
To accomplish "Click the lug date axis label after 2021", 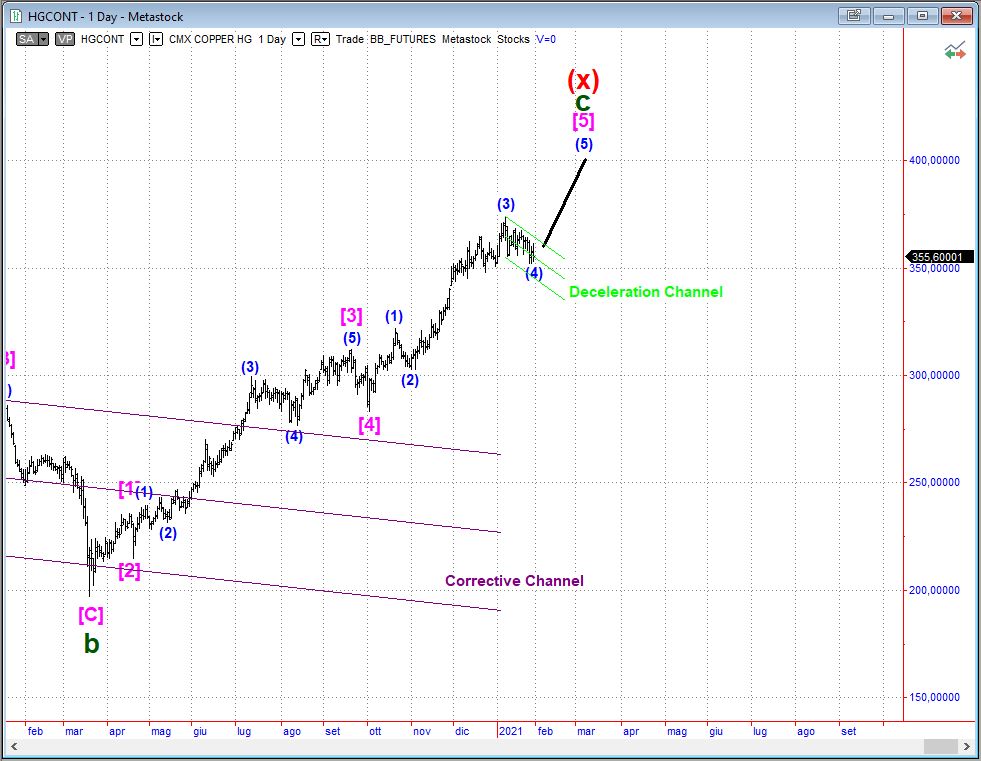I will pyautogui.click(x=760, y=731).
